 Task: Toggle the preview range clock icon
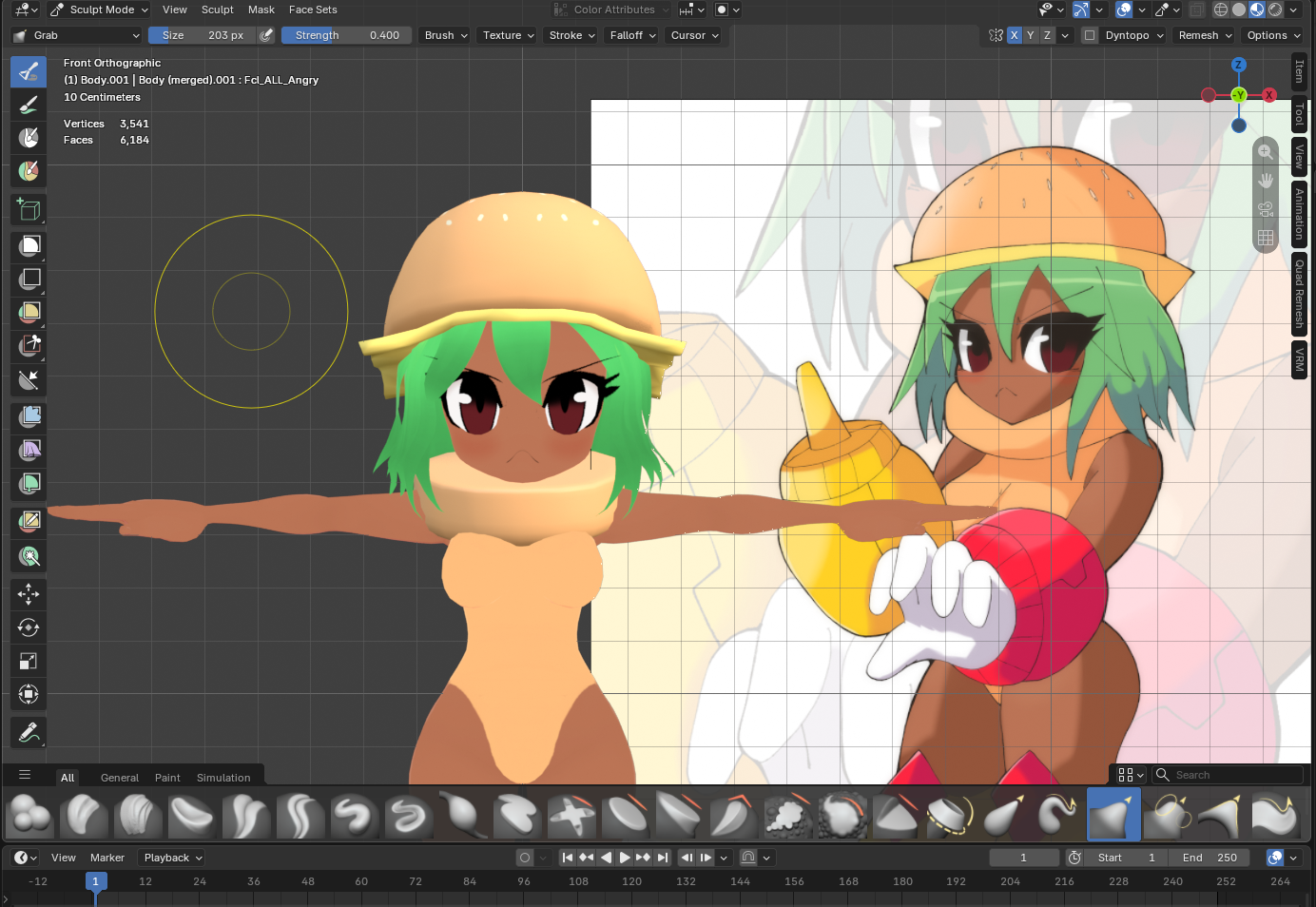(x=1074, y=858)
